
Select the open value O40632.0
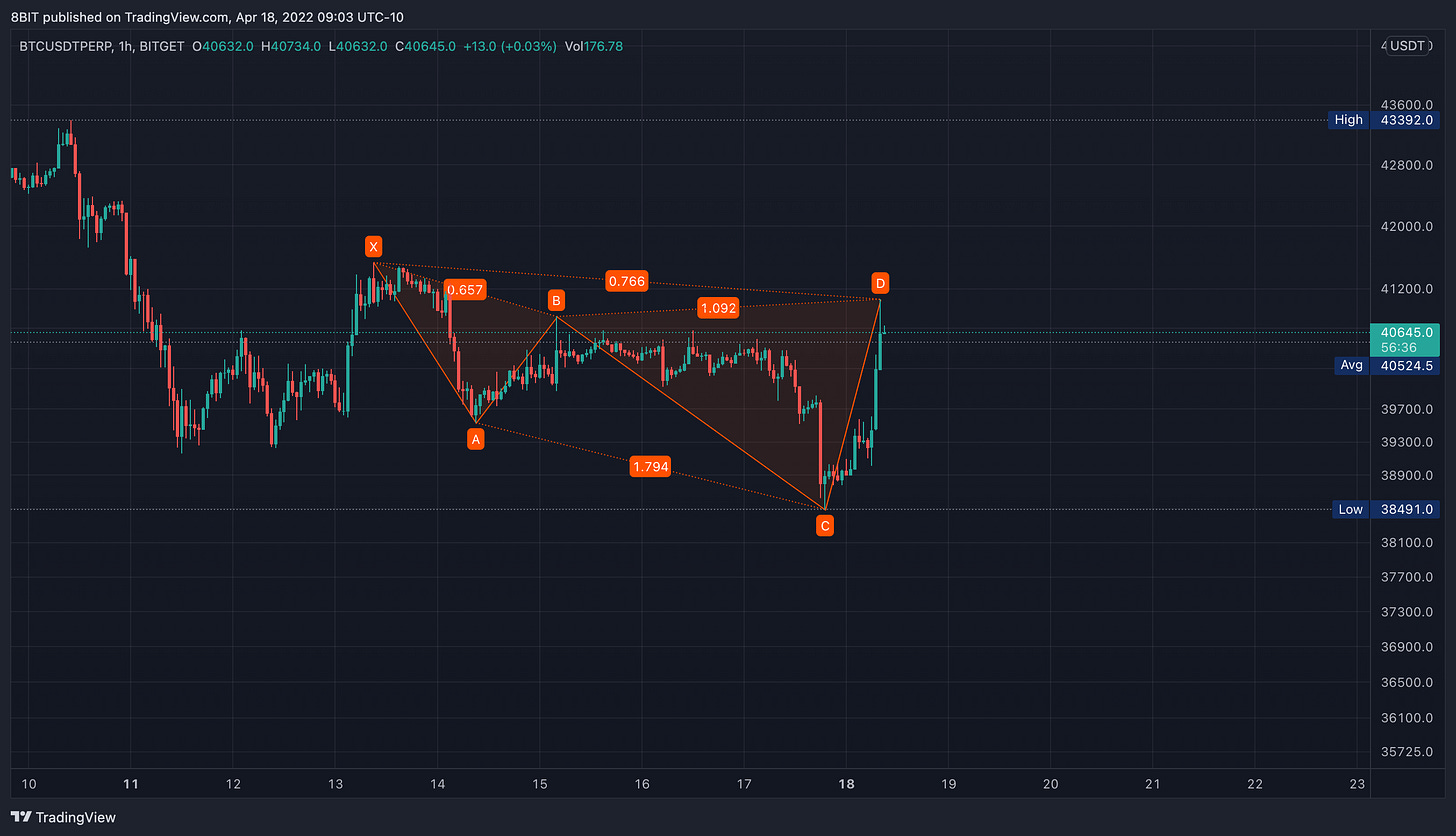pos(221,46)
